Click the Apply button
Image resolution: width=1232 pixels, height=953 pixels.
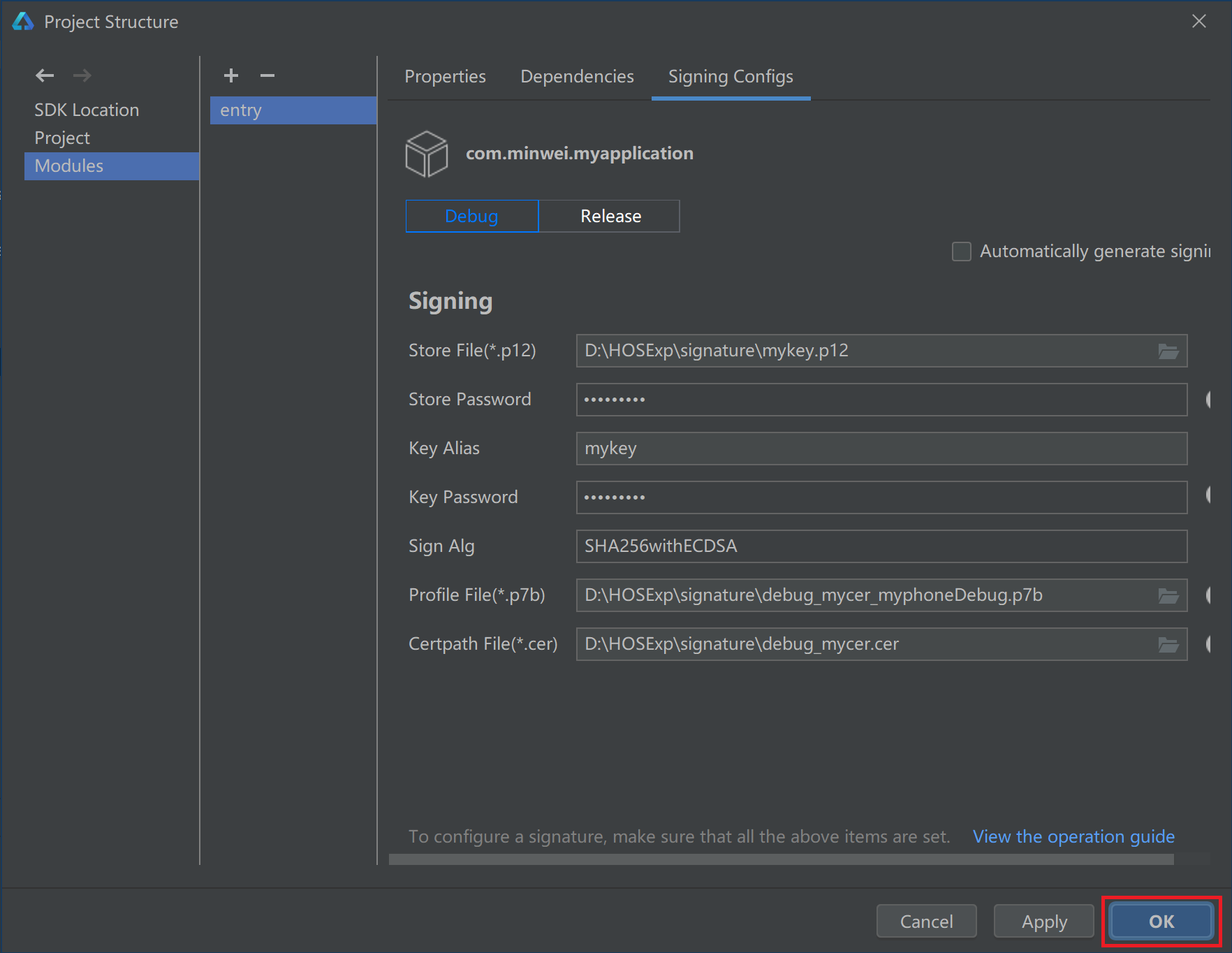[1044, 922]
